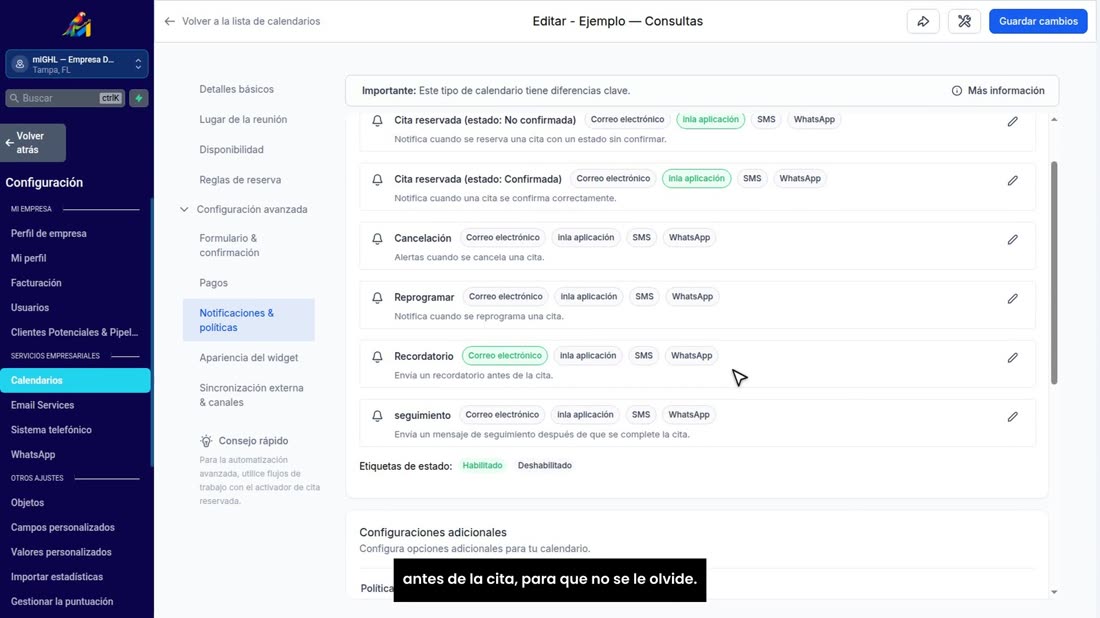Open Detalles básicos section
The height and width of the screenshot is (618, 1100).
tap(236, 89)
